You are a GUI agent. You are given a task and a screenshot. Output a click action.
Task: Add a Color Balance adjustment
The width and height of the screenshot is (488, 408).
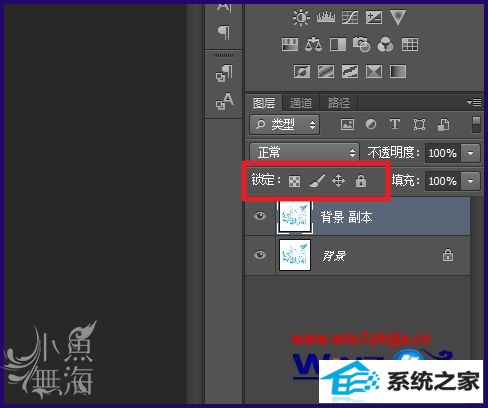coord(313,44)
